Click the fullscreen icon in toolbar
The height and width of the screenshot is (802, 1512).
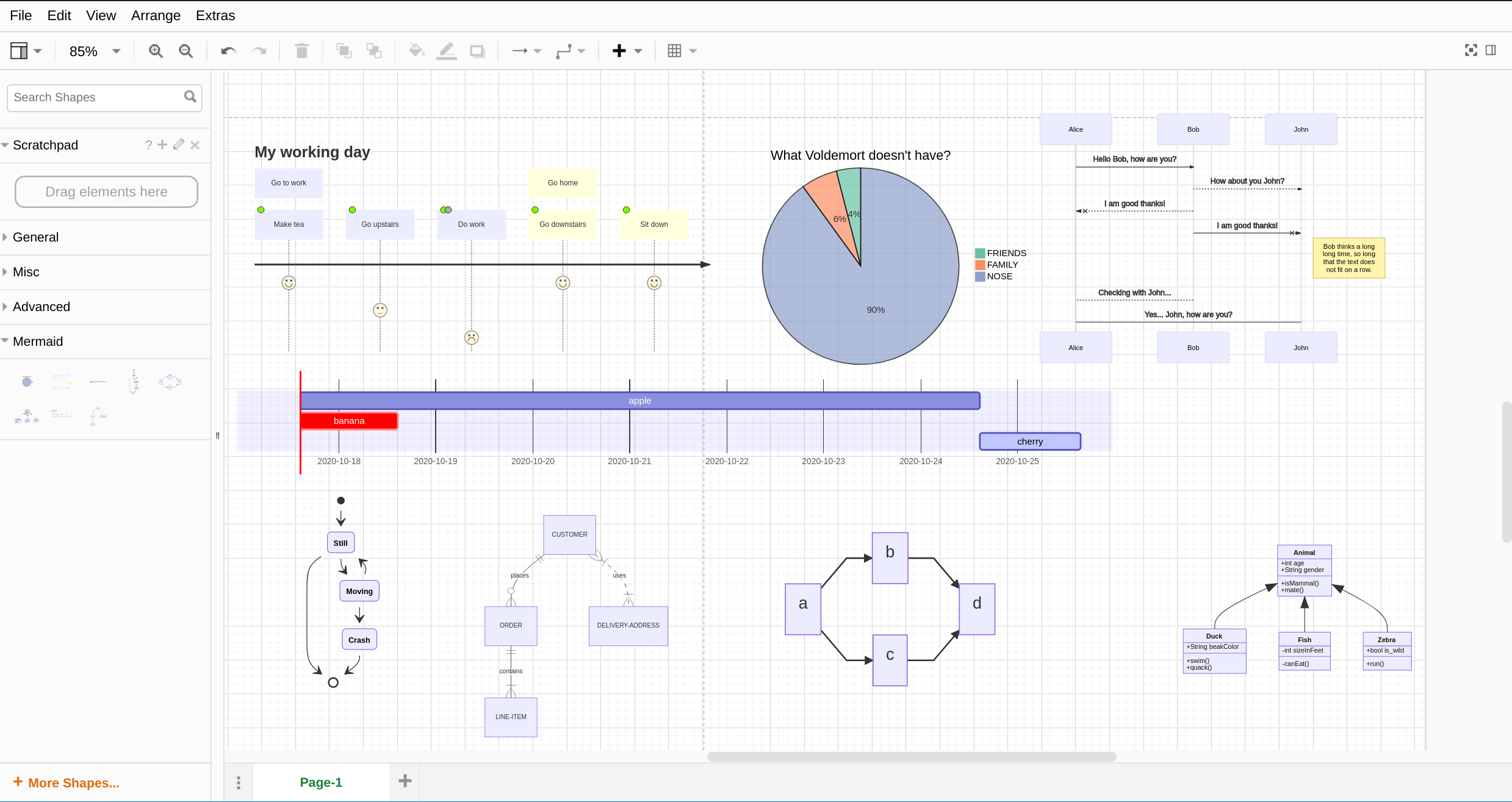coord(1471,51)
